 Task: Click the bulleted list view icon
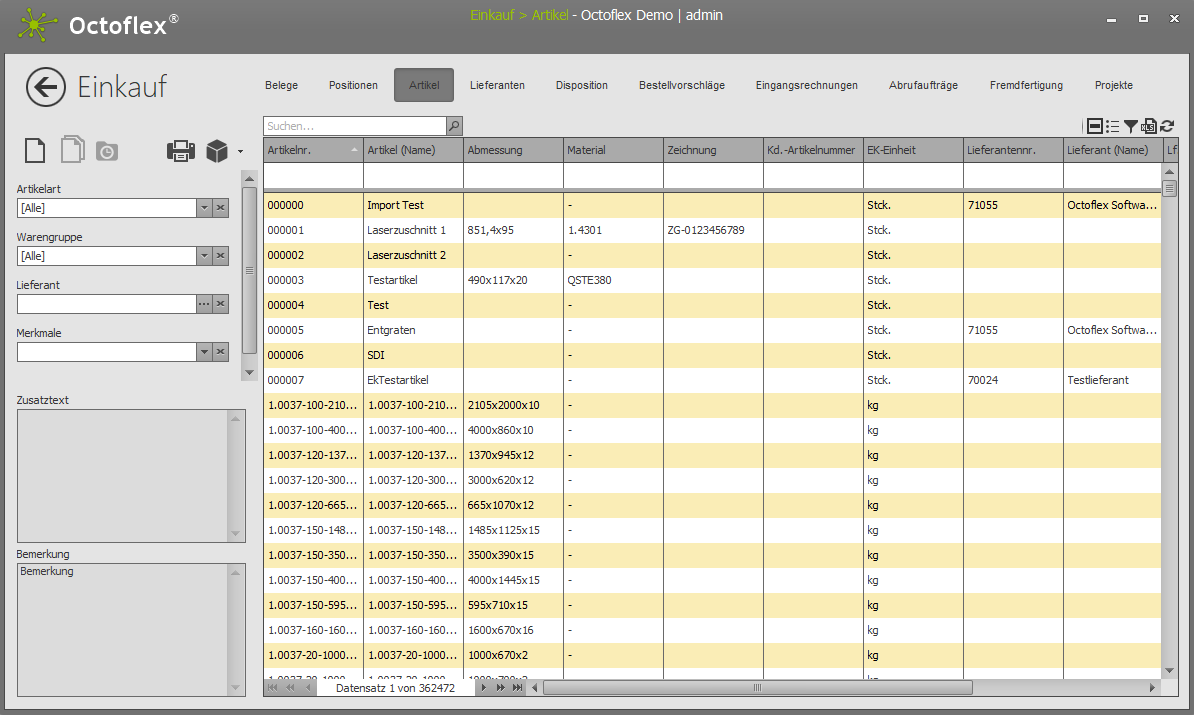click(1113, 126)
